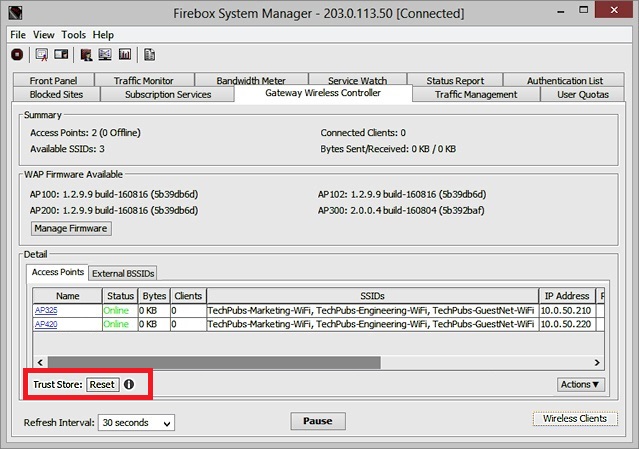
Task: Switch to the Blocked Sites tab
Action: tap(56, 94)
